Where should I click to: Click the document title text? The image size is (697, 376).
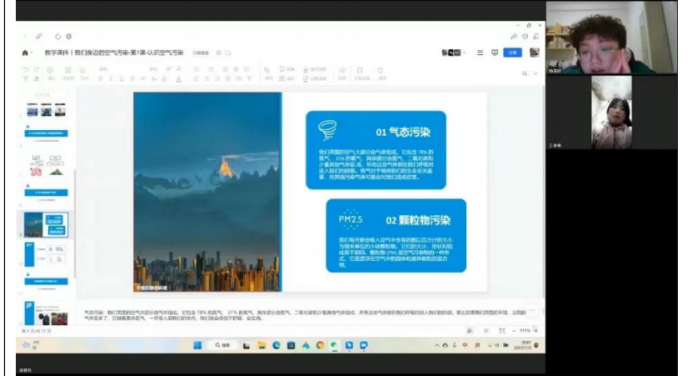114,52
